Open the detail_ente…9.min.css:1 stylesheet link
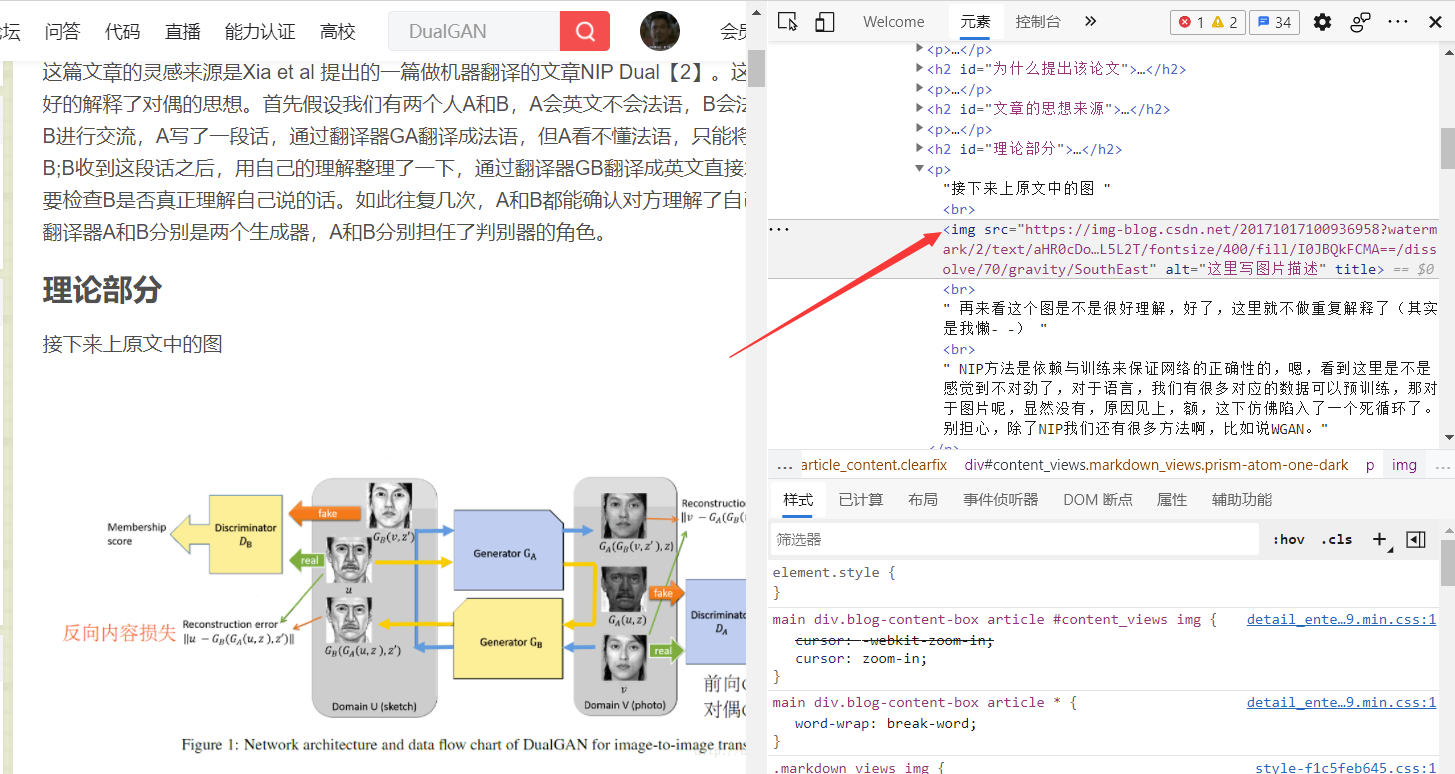 click(x=1340, y=619)
